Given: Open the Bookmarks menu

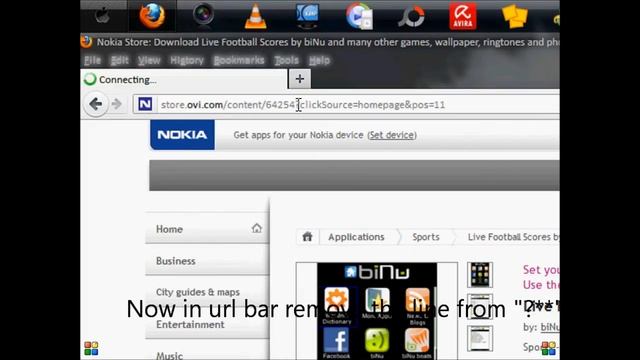Looking at the screenshot, I should [239, 60].
